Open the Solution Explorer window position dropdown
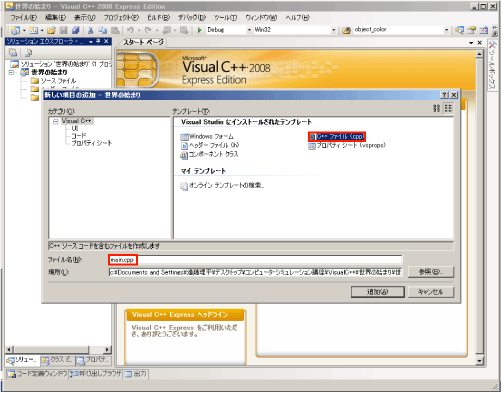 [x=91, y=41]
